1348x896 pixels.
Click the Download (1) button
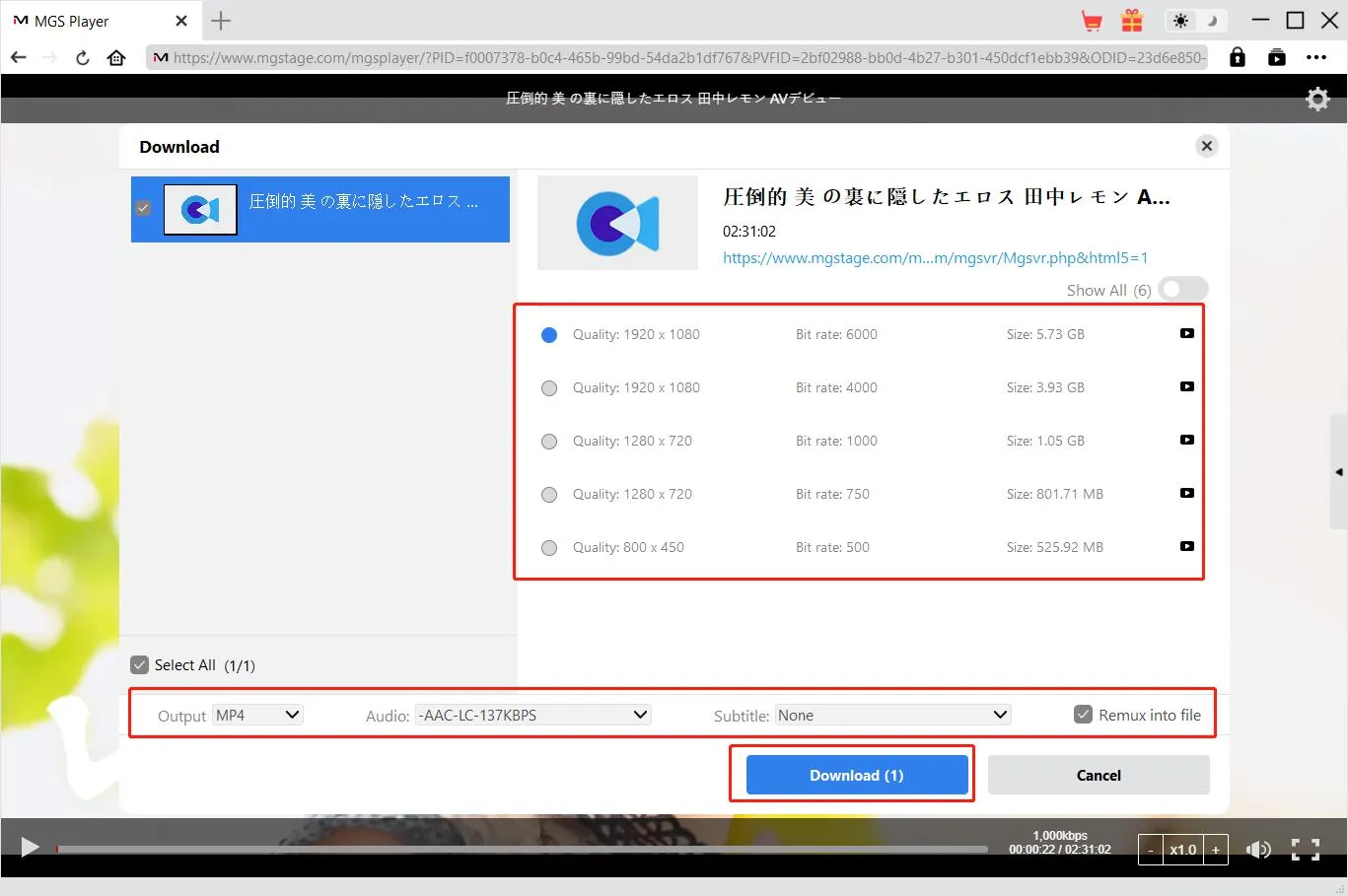click(x=856, y=775)
